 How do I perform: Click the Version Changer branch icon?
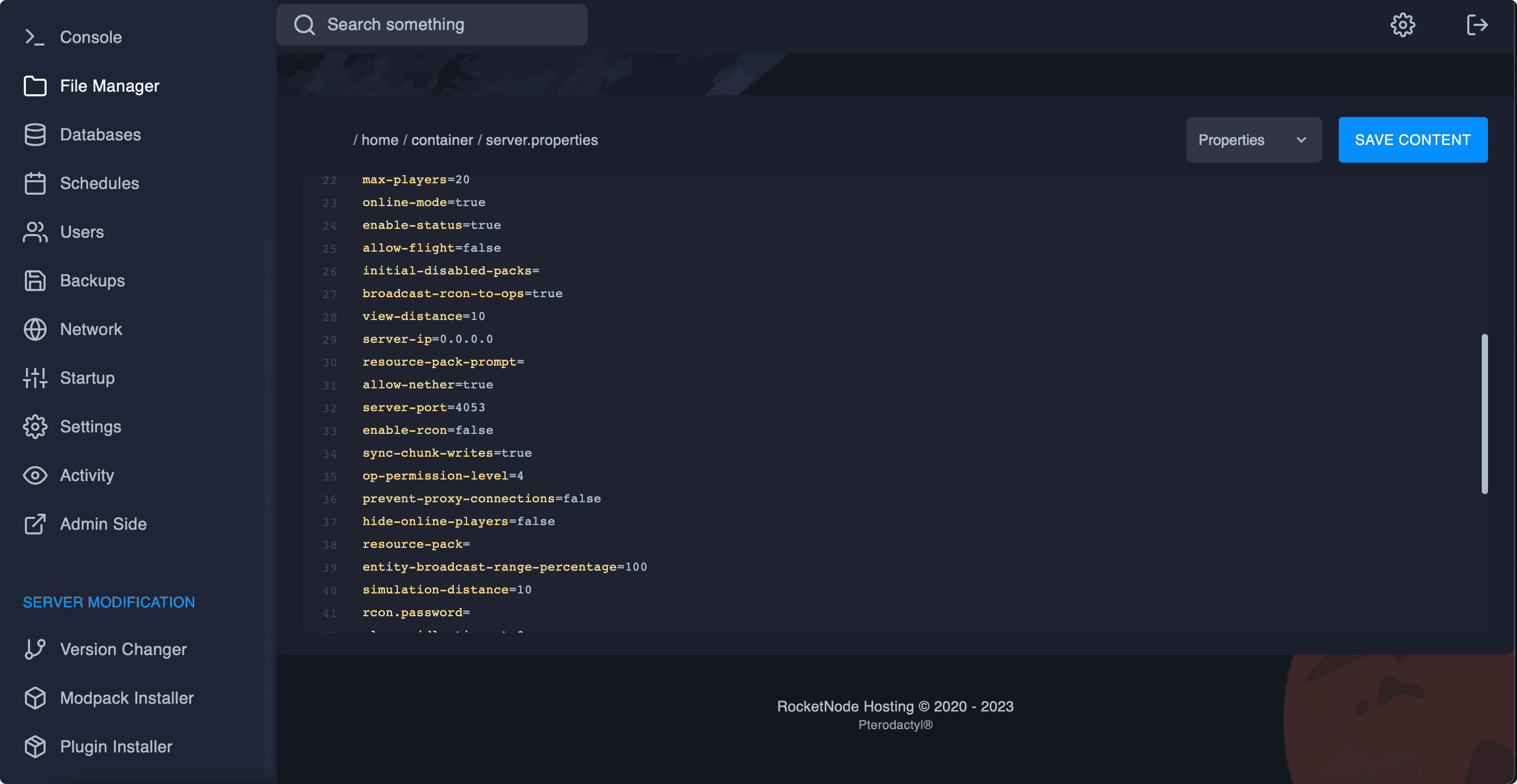coord(35,649)
